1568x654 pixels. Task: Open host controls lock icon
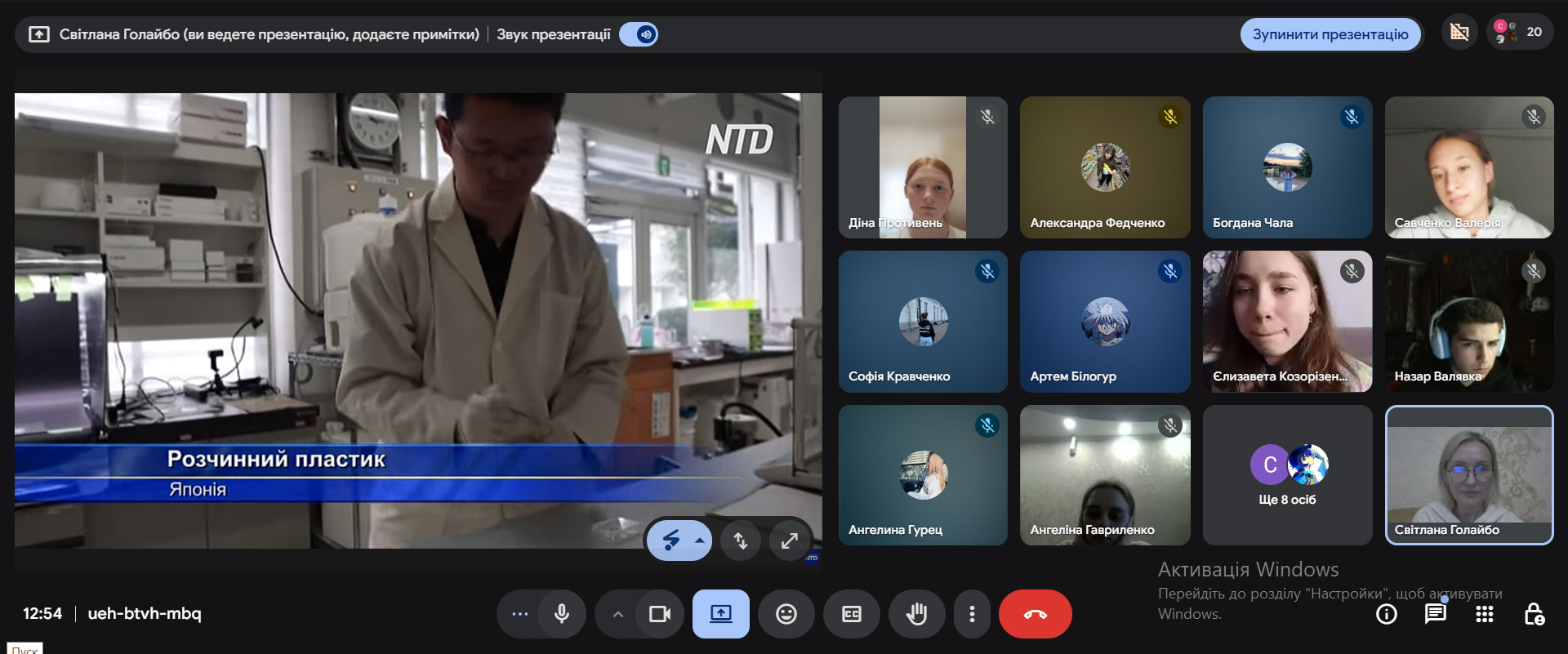pos(1534,614)
